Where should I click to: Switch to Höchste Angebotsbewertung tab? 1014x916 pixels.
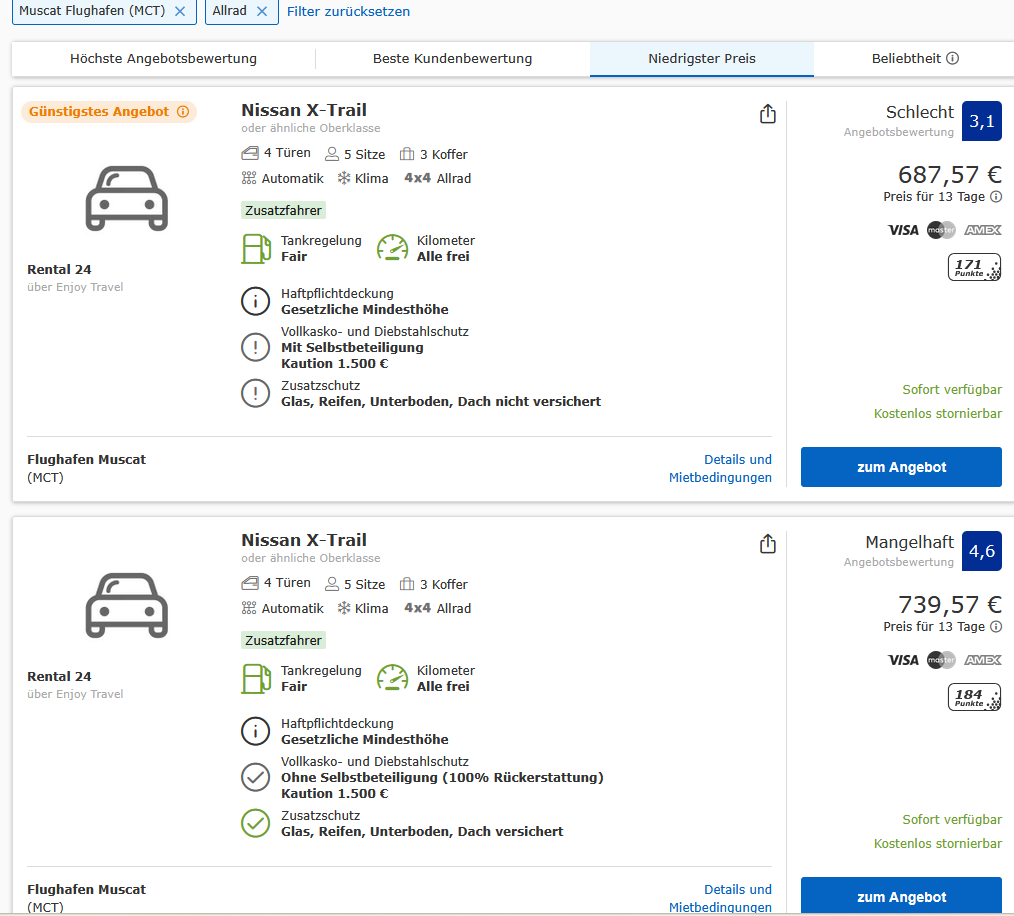pos(163,59)
